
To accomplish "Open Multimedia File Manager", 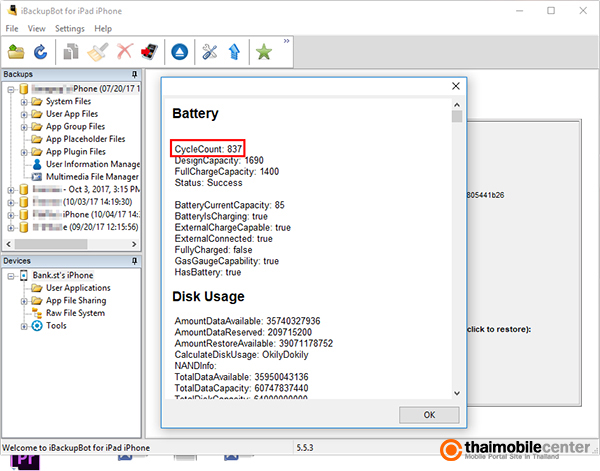I will pos(92,177).
